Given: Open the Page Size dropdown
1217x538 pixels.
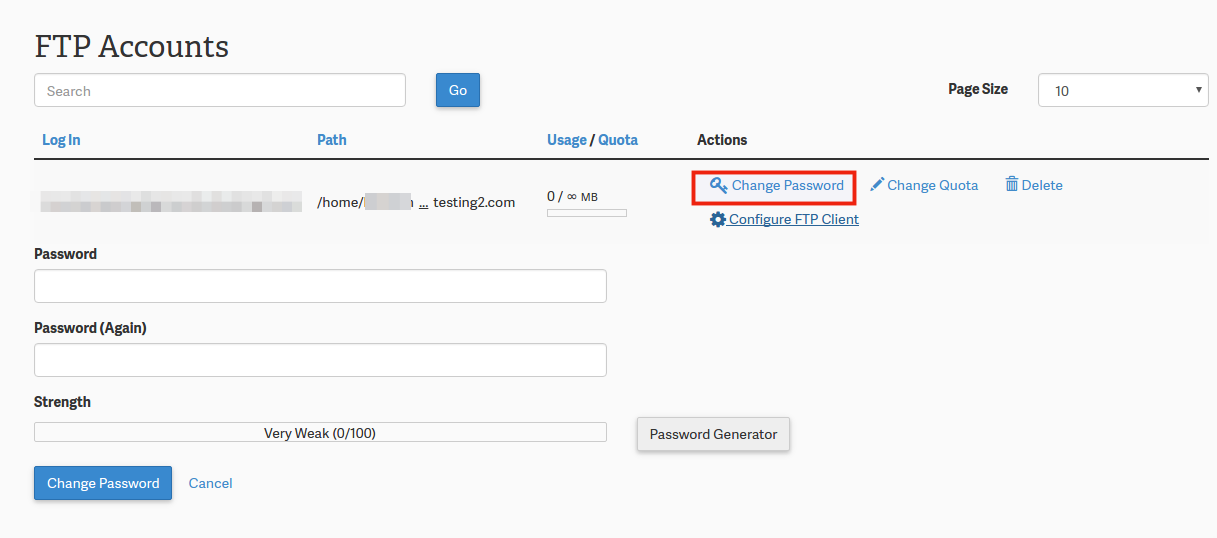Looking at the screenshot, I should (x=1123, y=90).
